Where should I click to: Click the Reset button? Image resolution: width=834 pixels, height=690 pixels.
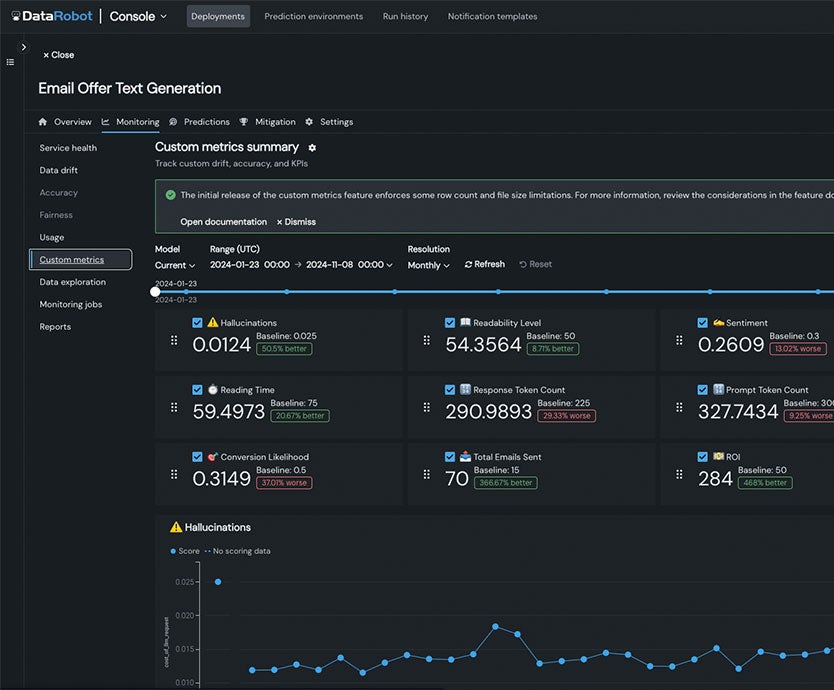[536, 264]
